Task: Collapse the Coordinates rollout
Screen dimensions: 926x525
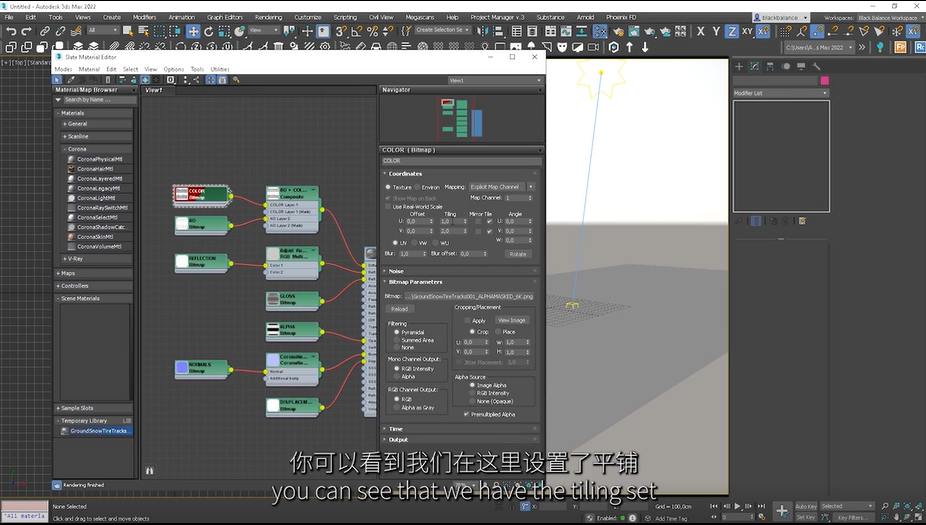Action: [x=461, y=174]
